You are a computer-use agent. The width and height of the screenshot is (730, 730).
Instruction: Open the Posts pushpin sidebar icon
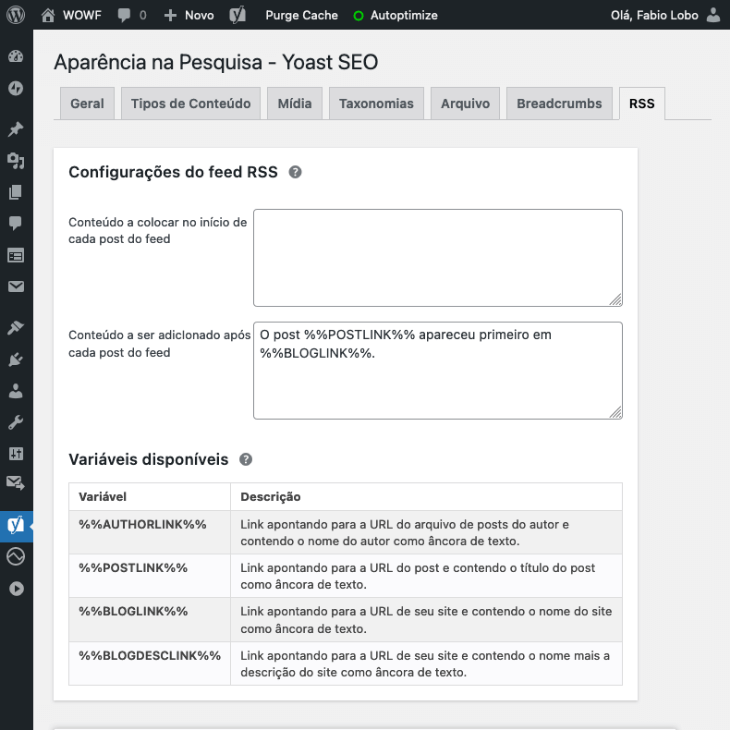(16, 129)
